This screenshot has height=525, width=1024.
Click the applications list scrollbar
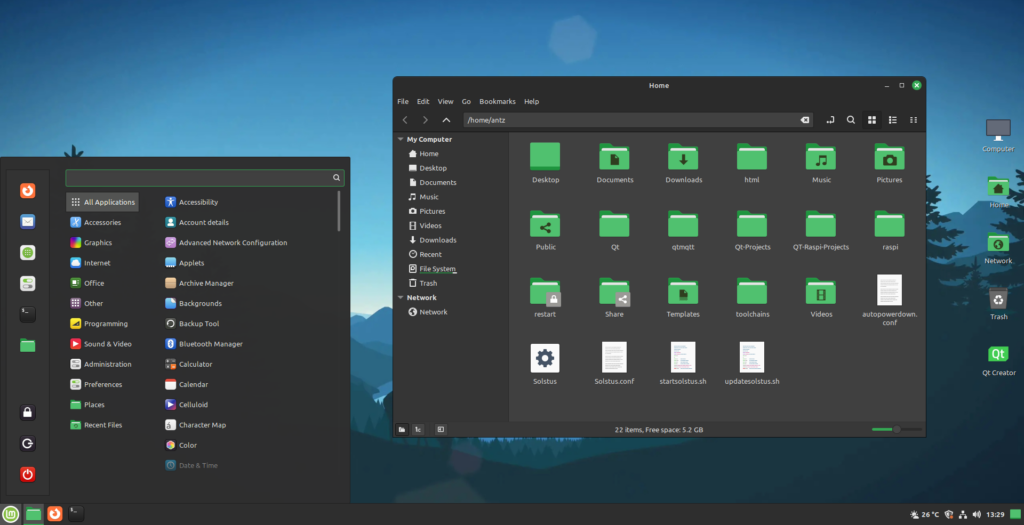[338, 211]
